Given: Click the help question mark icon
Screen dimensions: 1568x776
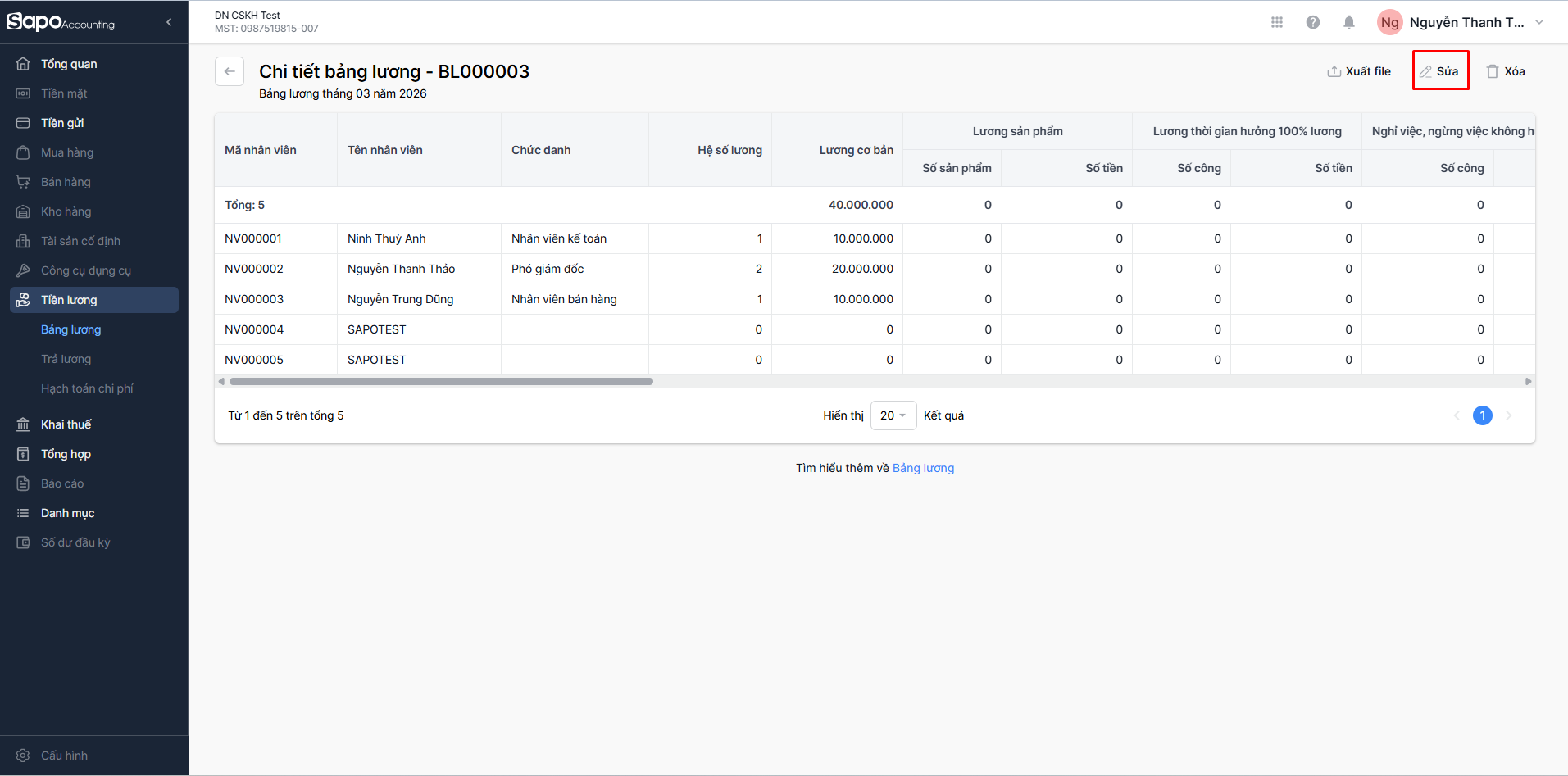Looking at the screenshot, I should point(1312,22).
